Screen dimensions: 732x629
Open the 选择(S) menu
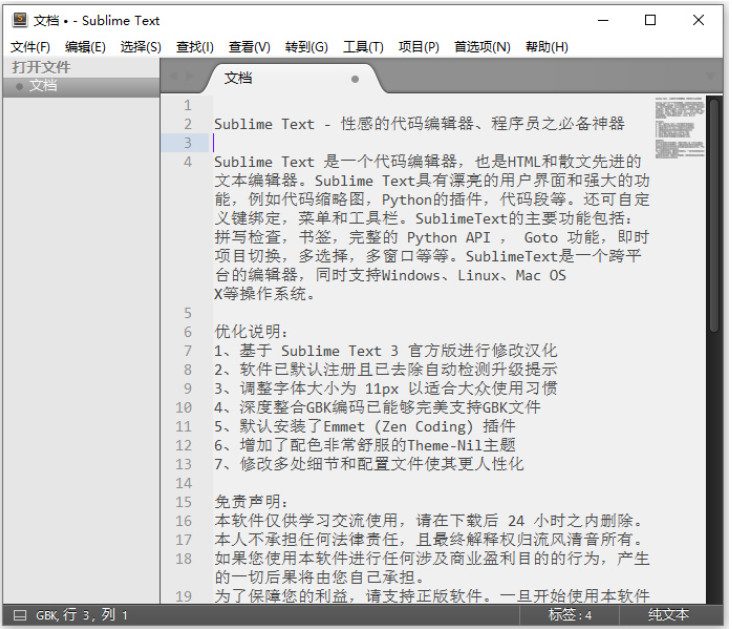(x=141, y=47)
